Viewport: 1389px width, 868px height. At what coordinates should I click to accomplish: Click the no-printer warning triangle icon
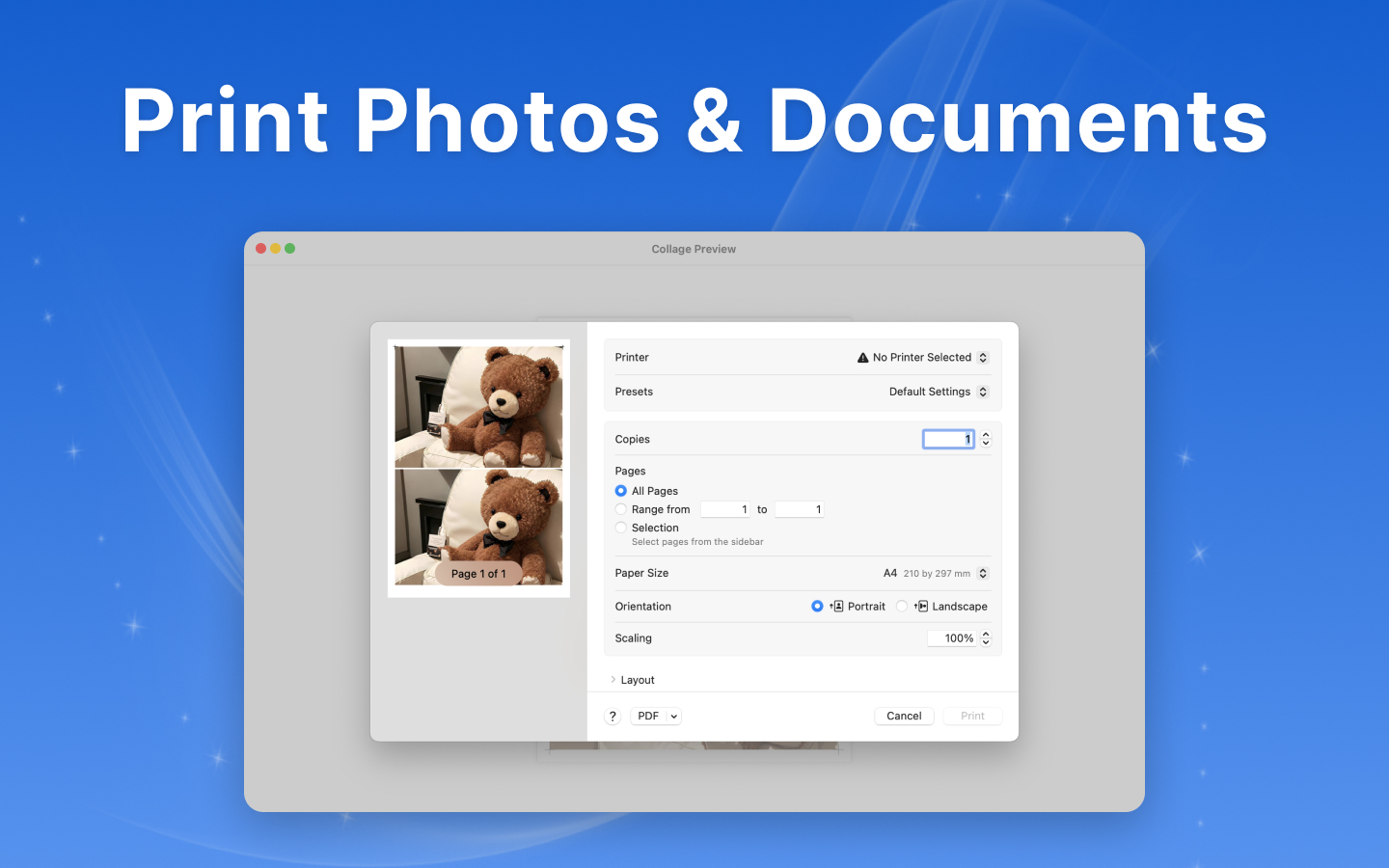[863, 358]
